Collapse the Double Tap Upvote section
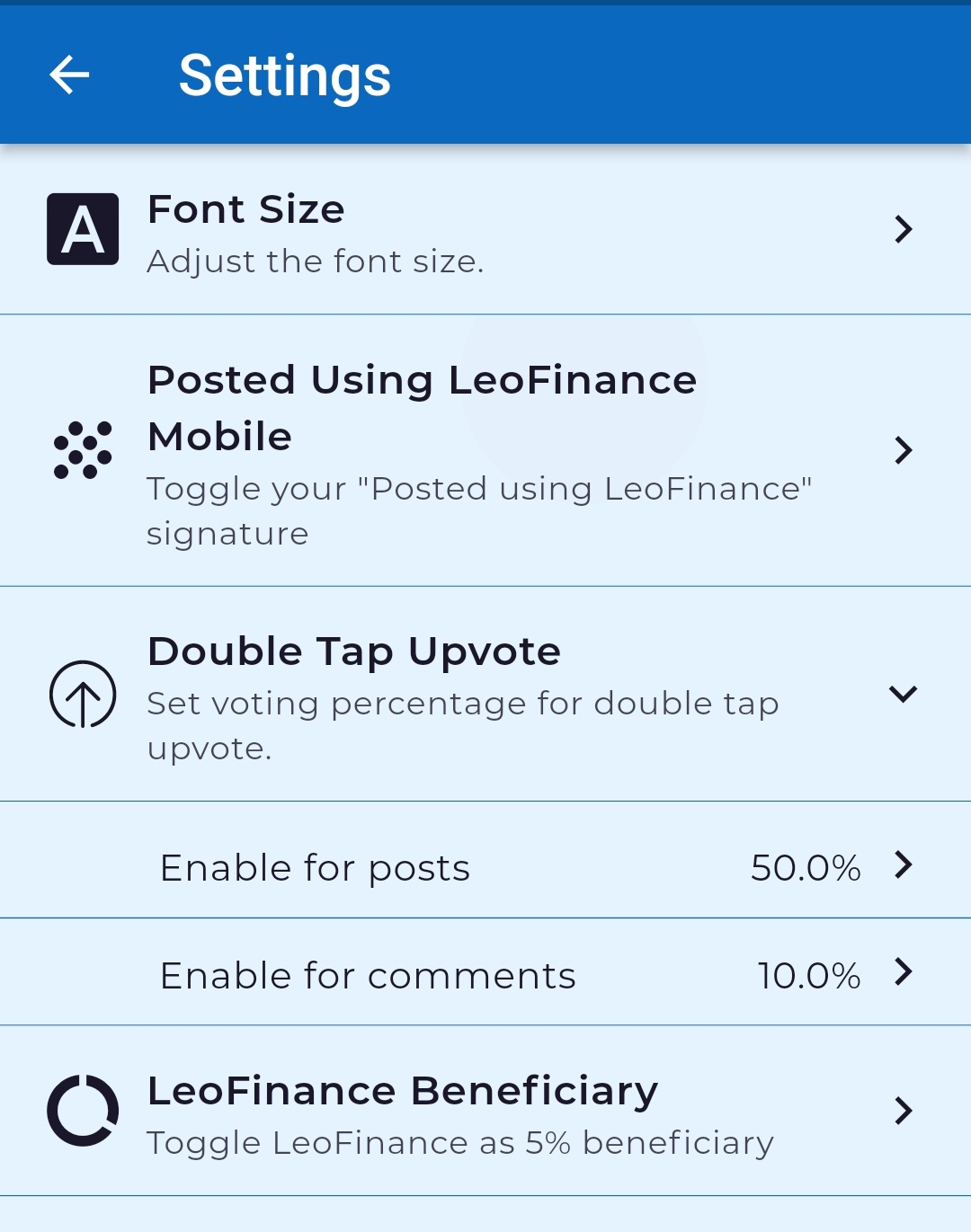The width and height of the screenshot is (971, 1232). click(x=903, y=694)
